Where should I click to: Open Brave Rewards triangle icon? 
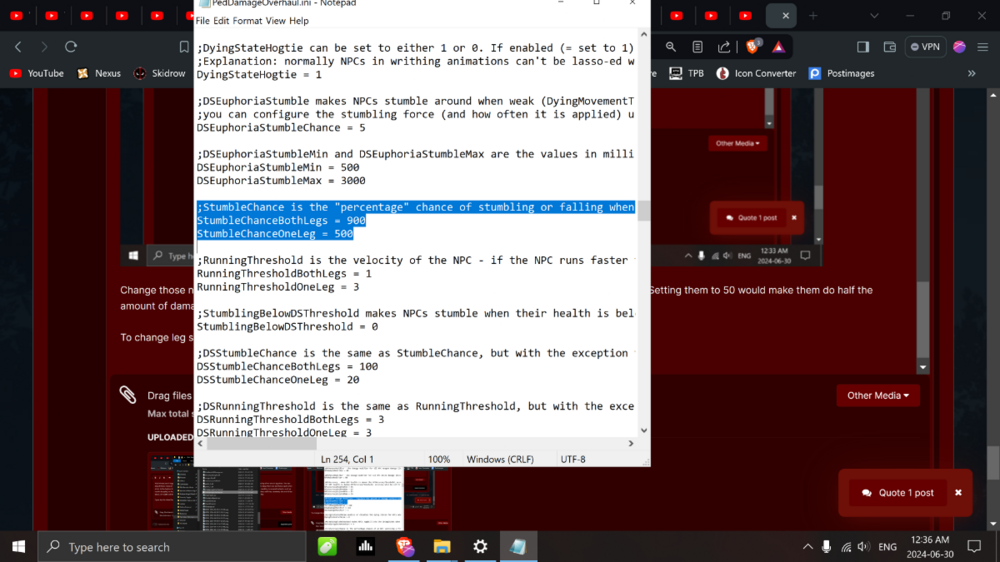(778, 47)
